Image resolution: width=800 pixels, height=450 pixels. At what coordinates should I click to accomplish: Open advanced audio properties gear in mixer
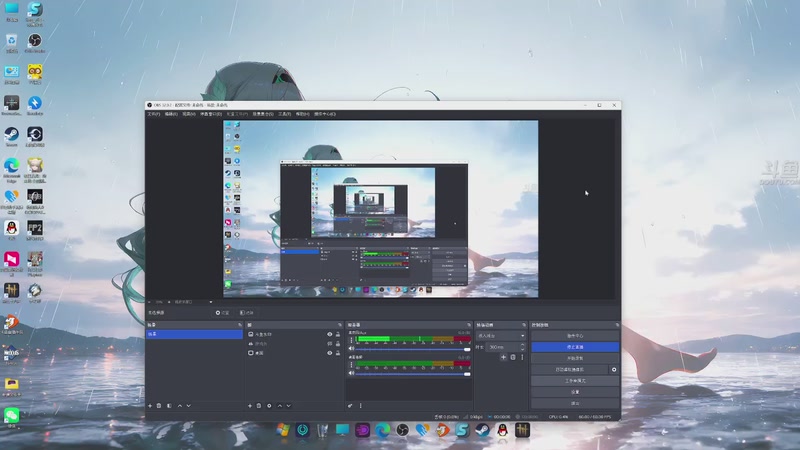350,406
